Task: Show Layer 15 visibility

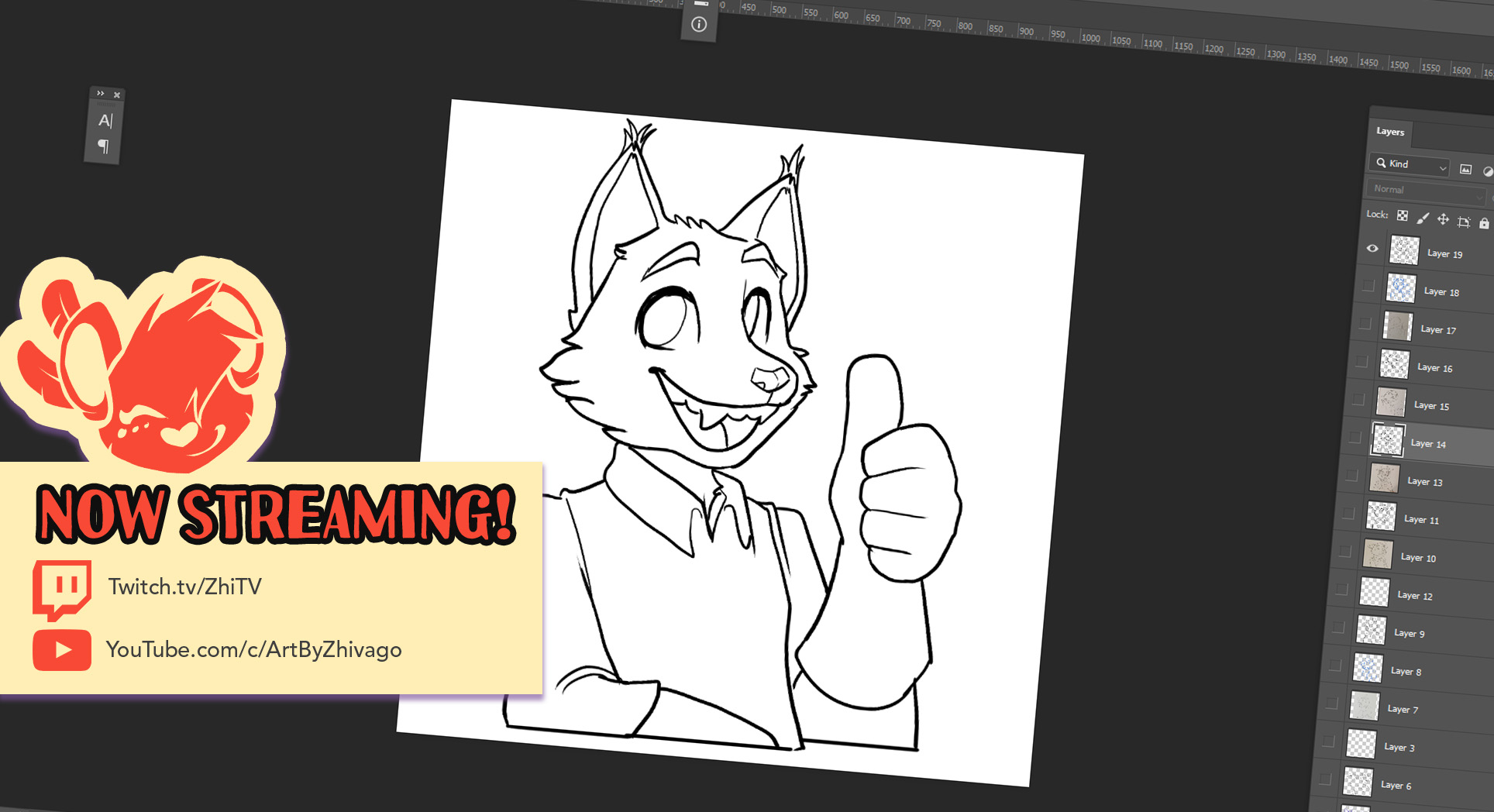Action: point(1358,400)
